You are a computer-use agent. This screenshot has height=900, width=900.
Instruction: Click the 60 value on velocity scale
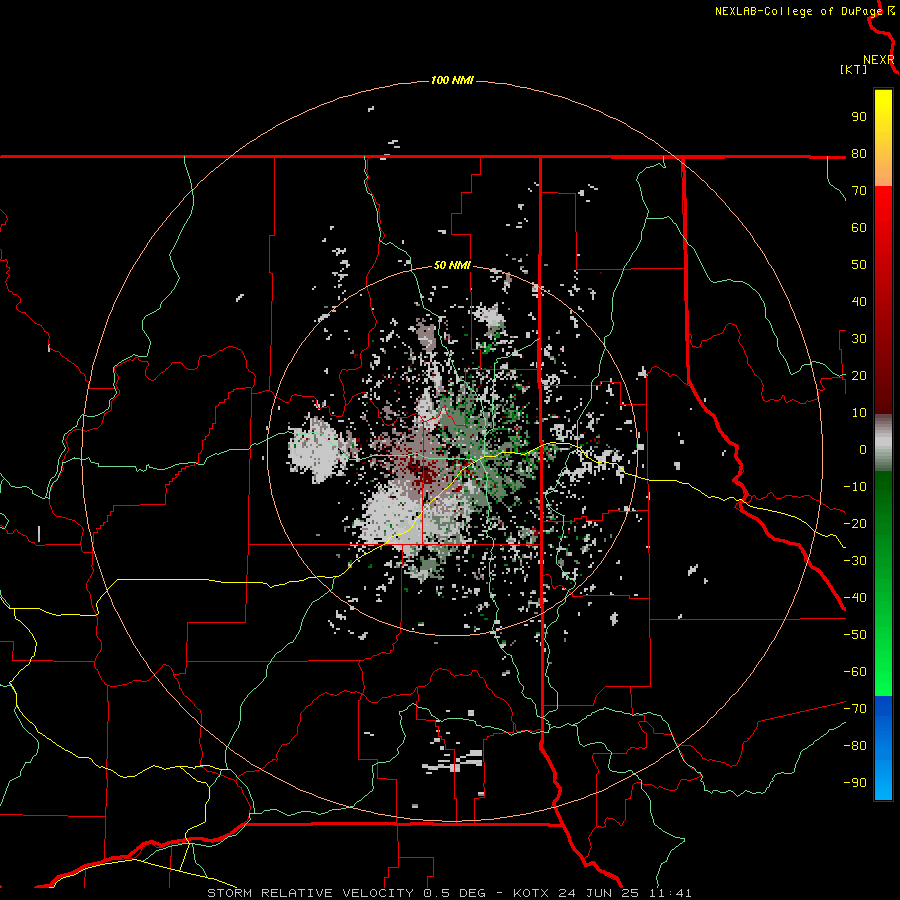pos(859,228)
